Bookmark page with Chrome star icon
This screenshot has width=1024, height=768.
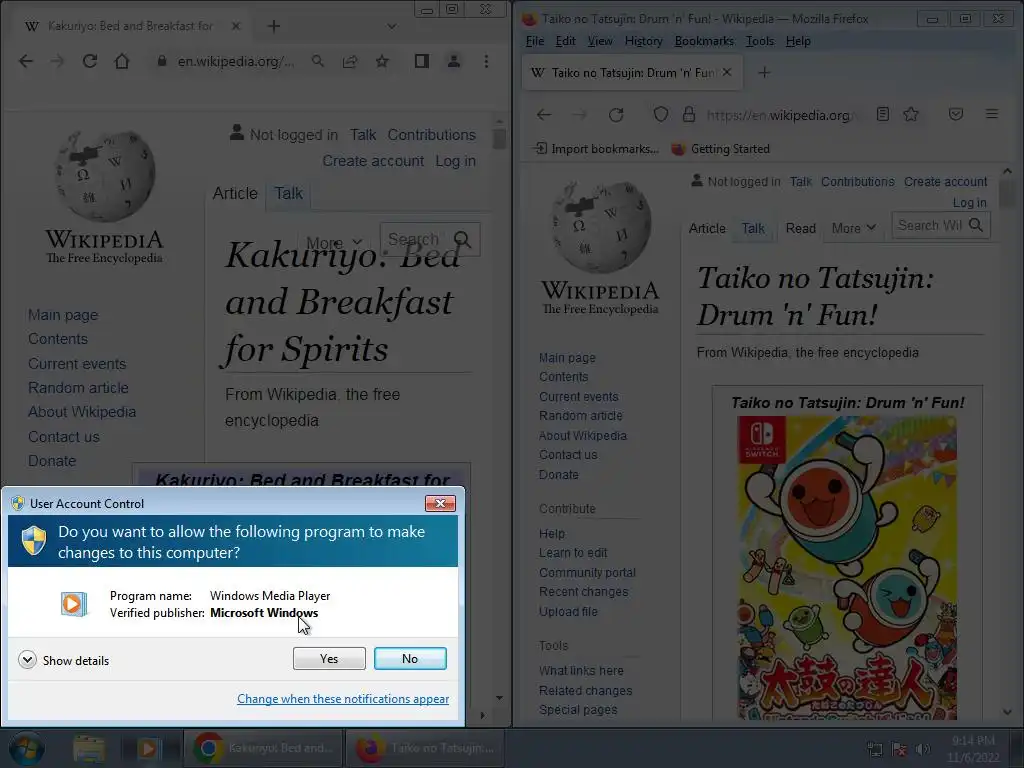pos(382,61)
